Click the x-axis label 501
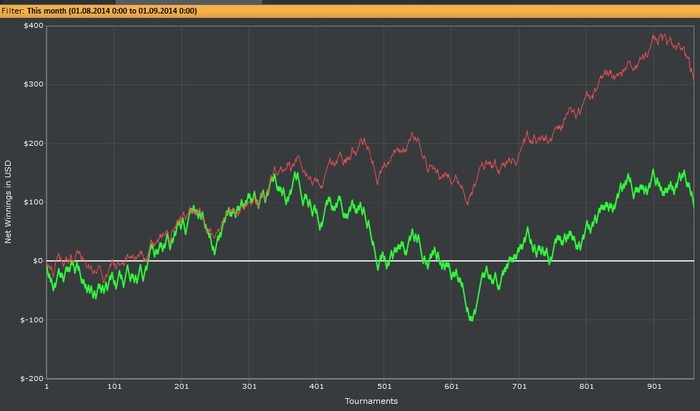Viewport: 700px width, 411px height. tap(384, 386)
